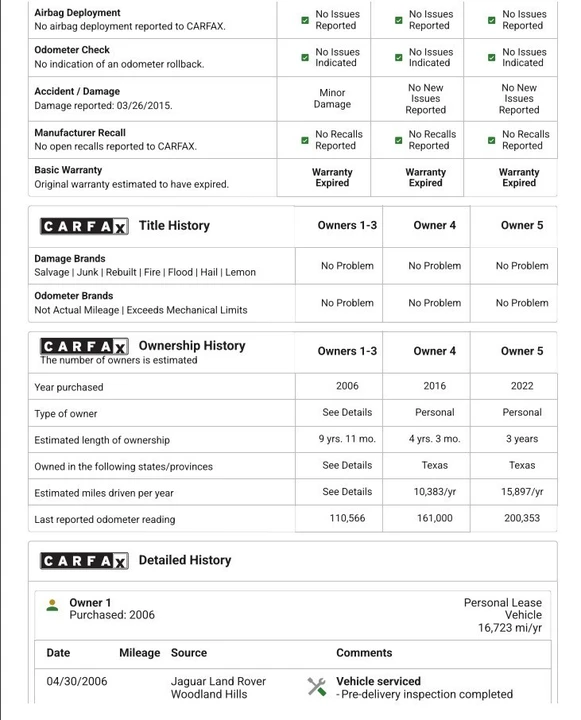The image size is (581, 720).
Task: Click Manufacturer Recall green check for Owner 5
Action: coord(491,140)
